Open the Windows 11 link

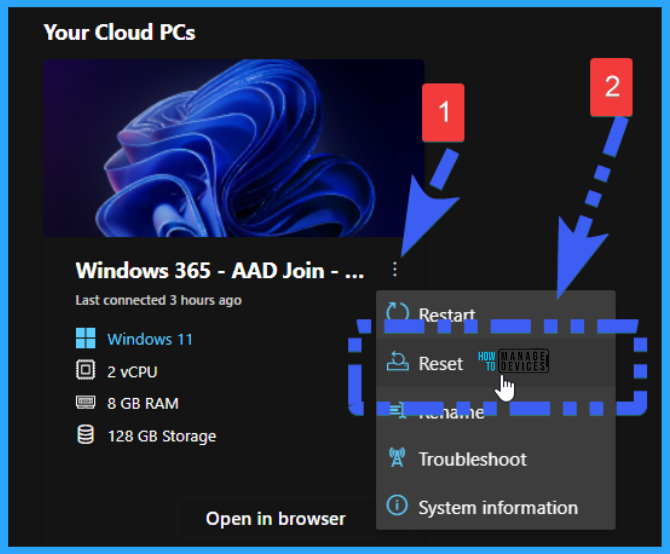click(150, 339)
